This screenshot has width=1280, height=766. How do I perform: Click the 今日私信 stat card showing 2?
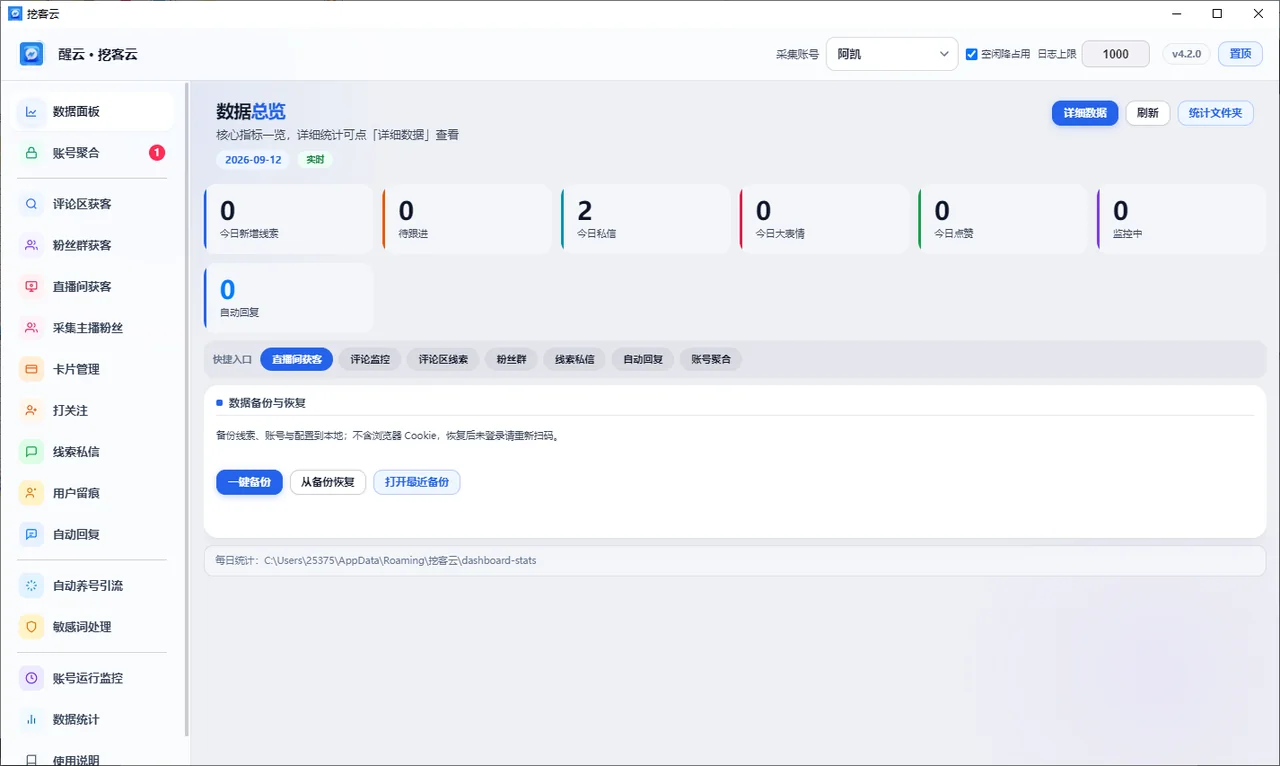point(646,218)
